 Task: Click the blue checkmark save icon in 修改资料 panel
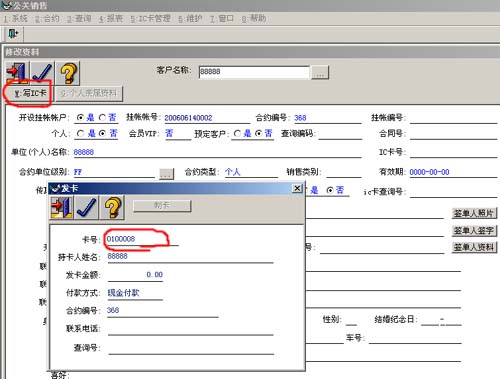point(42,73)
